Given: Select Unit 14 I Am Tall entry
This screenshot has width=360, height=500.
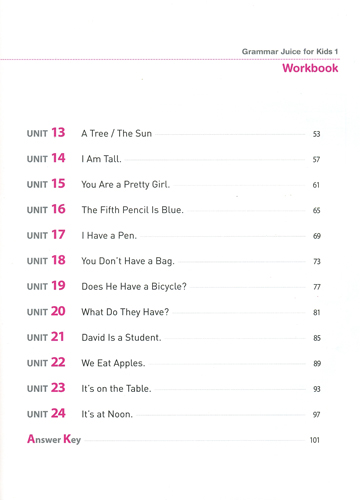Looking at the screenshot, I should pyautogui.click(x=173, y=159).
